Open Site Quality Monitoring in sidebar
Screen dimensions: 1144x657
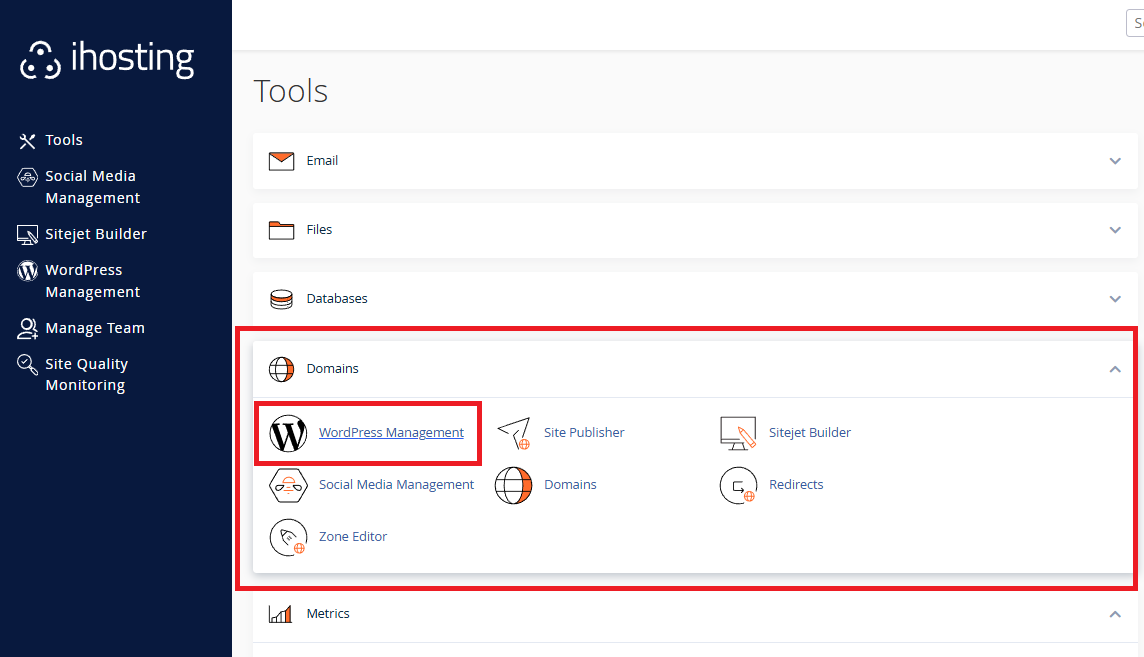coord(87,374)
